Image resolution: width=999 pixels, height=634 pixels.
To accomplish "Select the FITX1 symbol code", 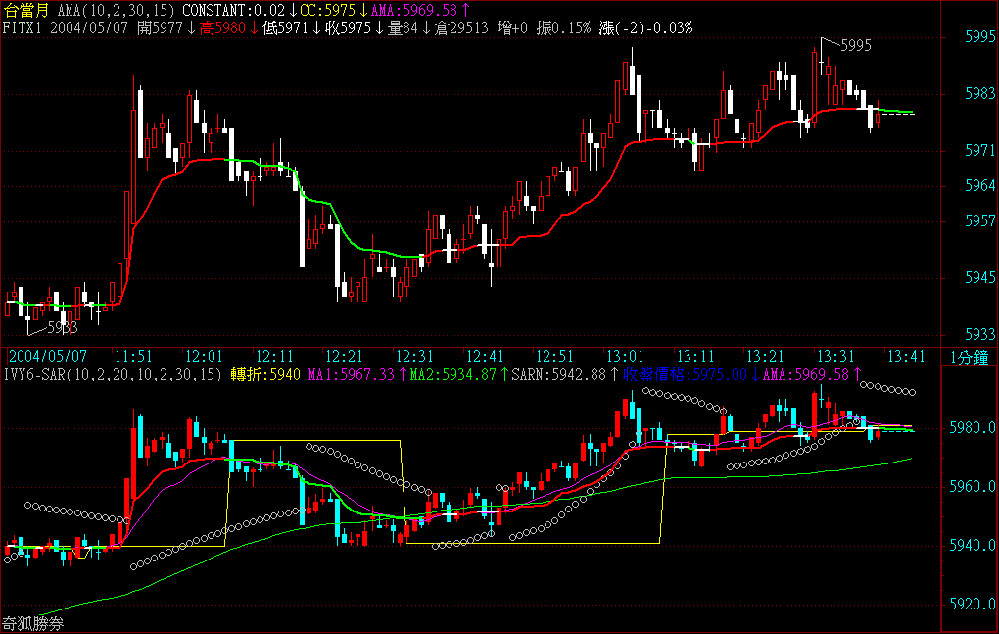I will (23, 27).
